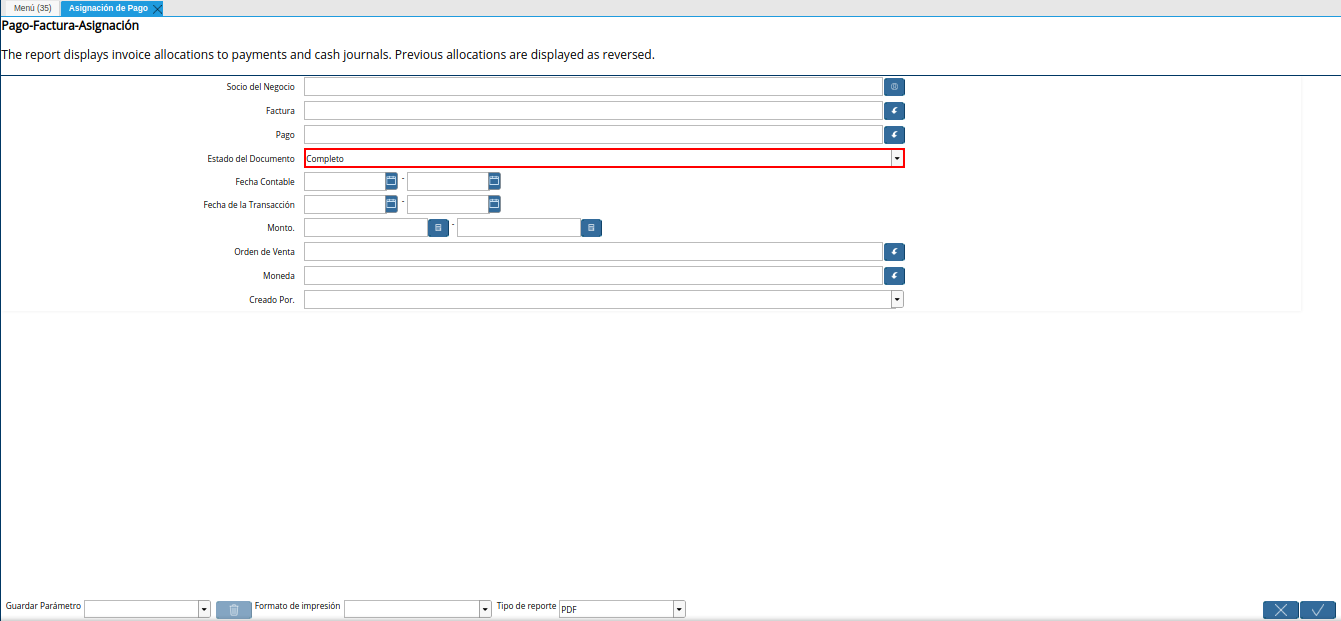
Task: Focus the second Monto amount field
Action: (519, 228)
